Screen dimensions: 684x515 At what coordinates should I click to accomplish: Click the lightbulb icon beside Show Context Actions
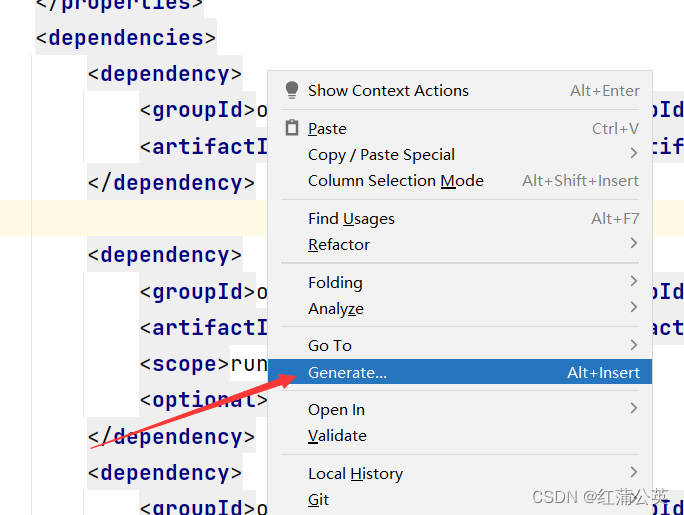[x=292, y=90]
